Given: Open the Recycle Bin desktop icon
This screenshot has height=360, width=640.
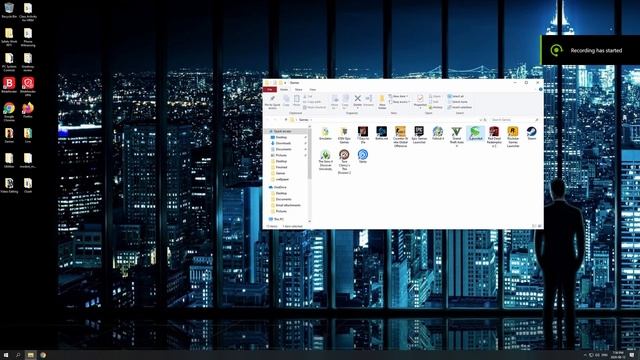Looking at the screenshot, I should click(9, 11).
